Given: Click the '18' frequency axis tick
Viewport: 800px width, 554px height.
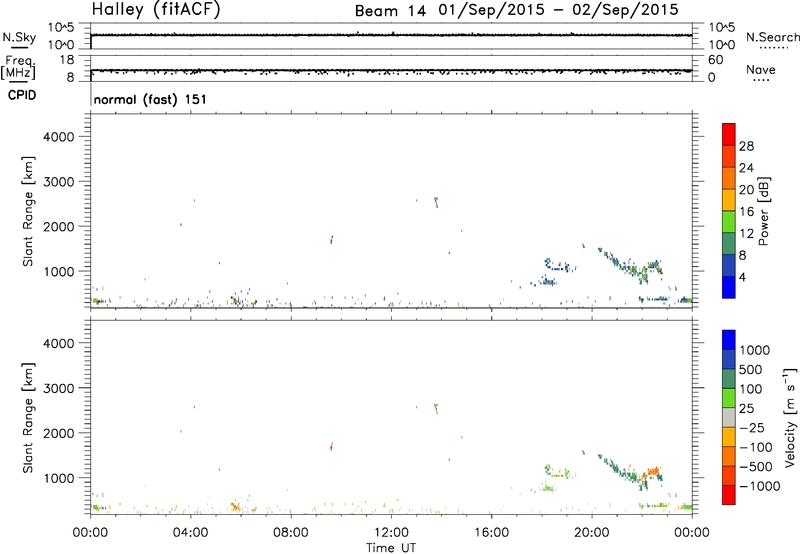Looking at the screenshot, I should coord(67,60).
